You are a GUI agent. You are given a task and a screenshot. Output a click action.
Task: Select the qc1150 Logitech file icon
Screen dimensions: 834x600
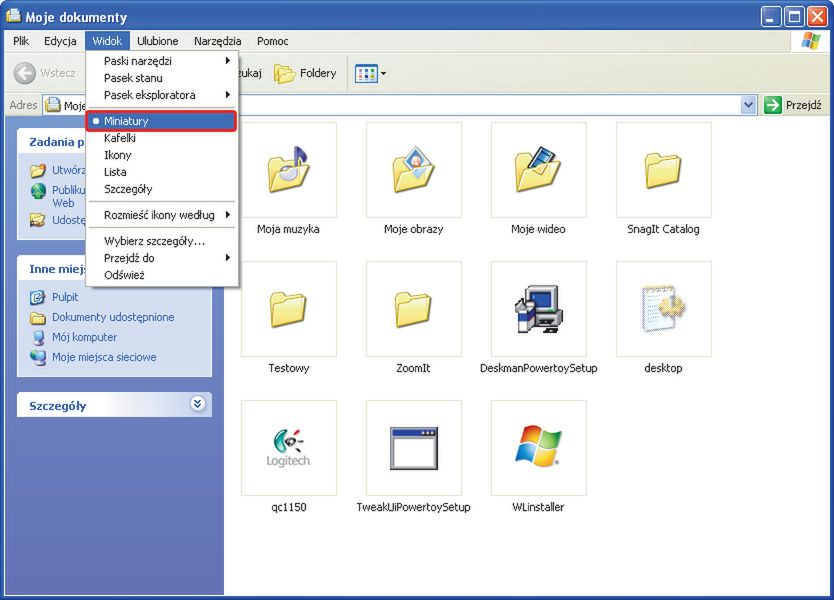point(288,448)
